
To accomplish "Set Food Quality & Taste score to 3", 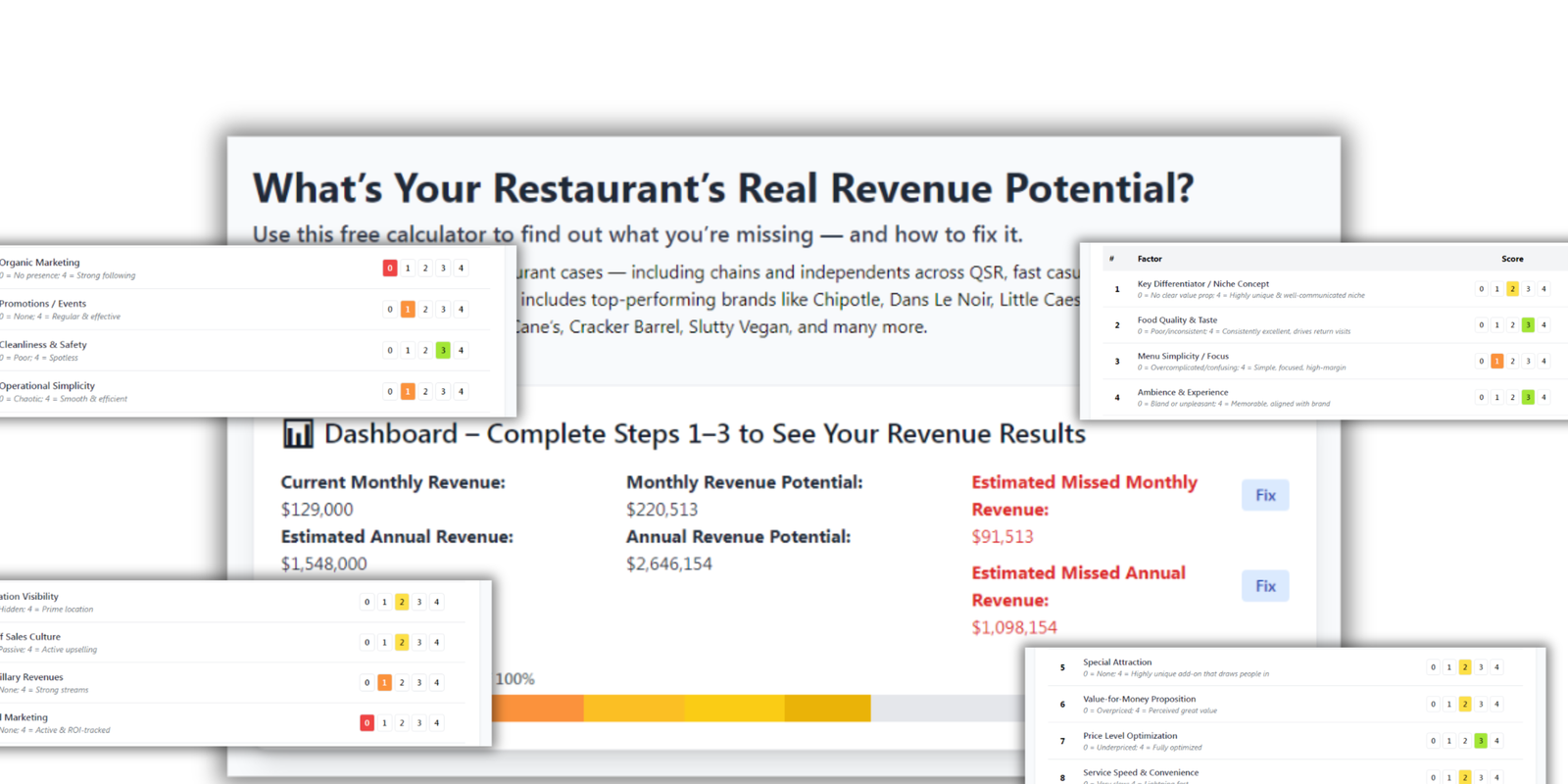I will (1528, 324).
